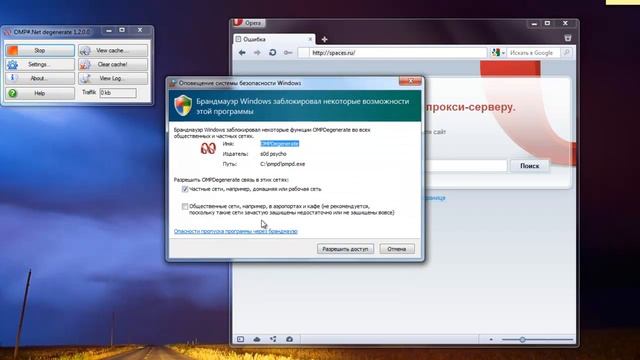Open firewall risks link at dialog bottom
Image resolution: width=640 pixels, height=360 pixels.
coord(236,231)
